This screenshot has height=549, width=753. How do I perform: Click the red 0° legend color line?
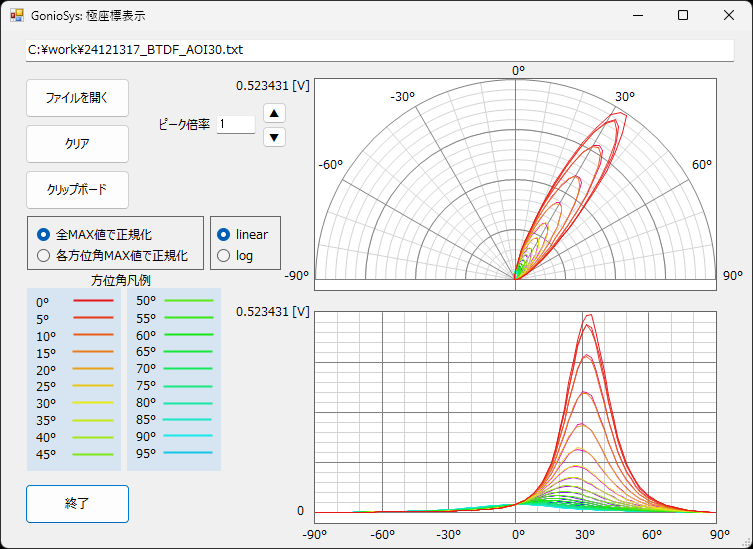tap(93, 301)
